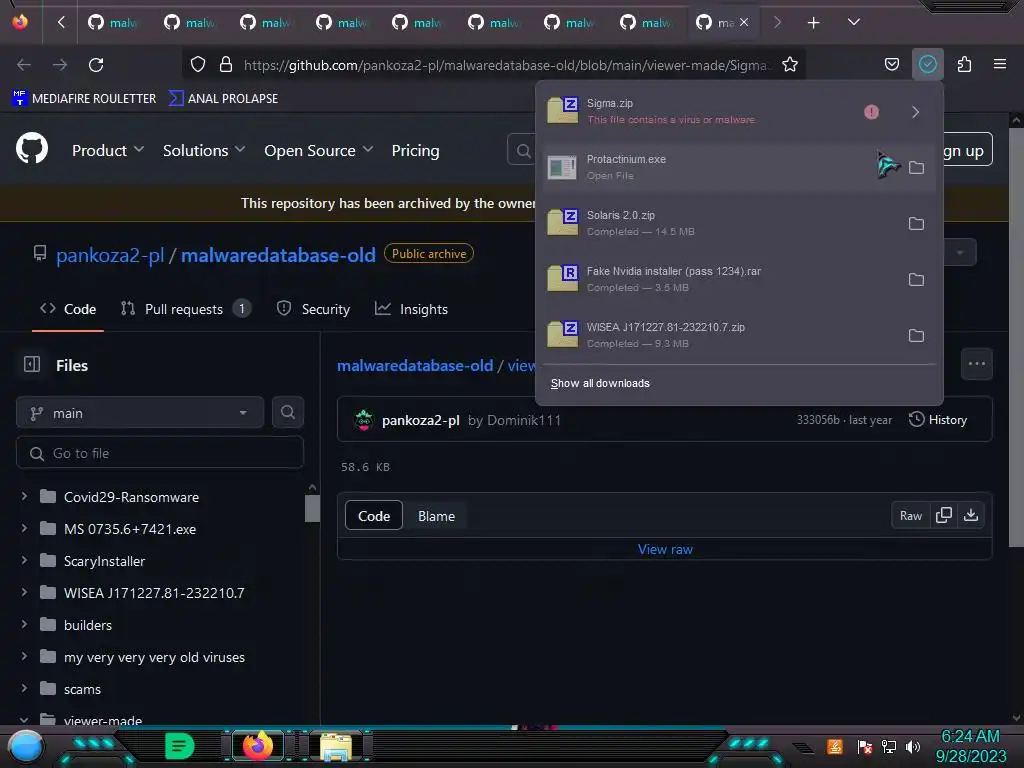This screenshot has height=768, width=1024.
Task: List all tabs dropdown arrow
Action: pyautogui.click(x=853, y=22)
